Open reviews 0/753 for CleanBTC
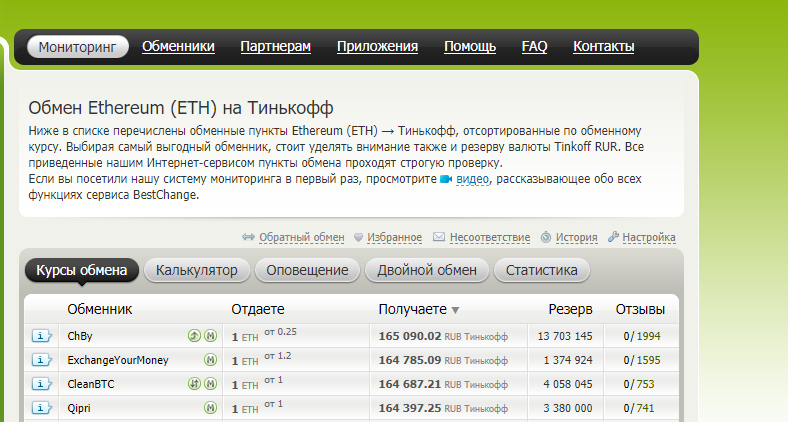The height and width of the screenshot is (422, 788). (639, 384)
